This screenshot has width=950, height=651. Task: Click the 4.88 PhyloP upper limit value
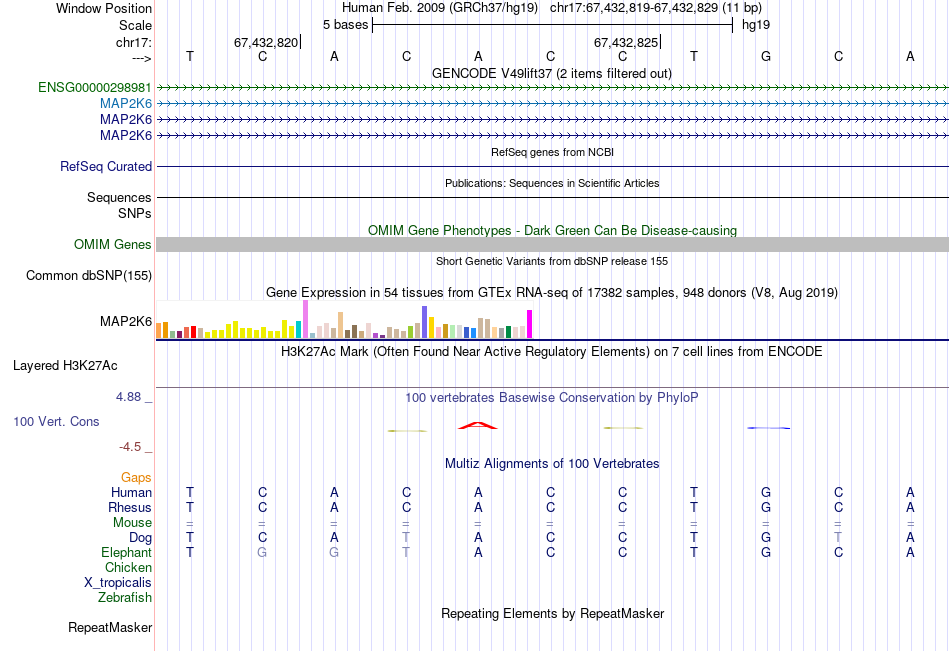128,398
